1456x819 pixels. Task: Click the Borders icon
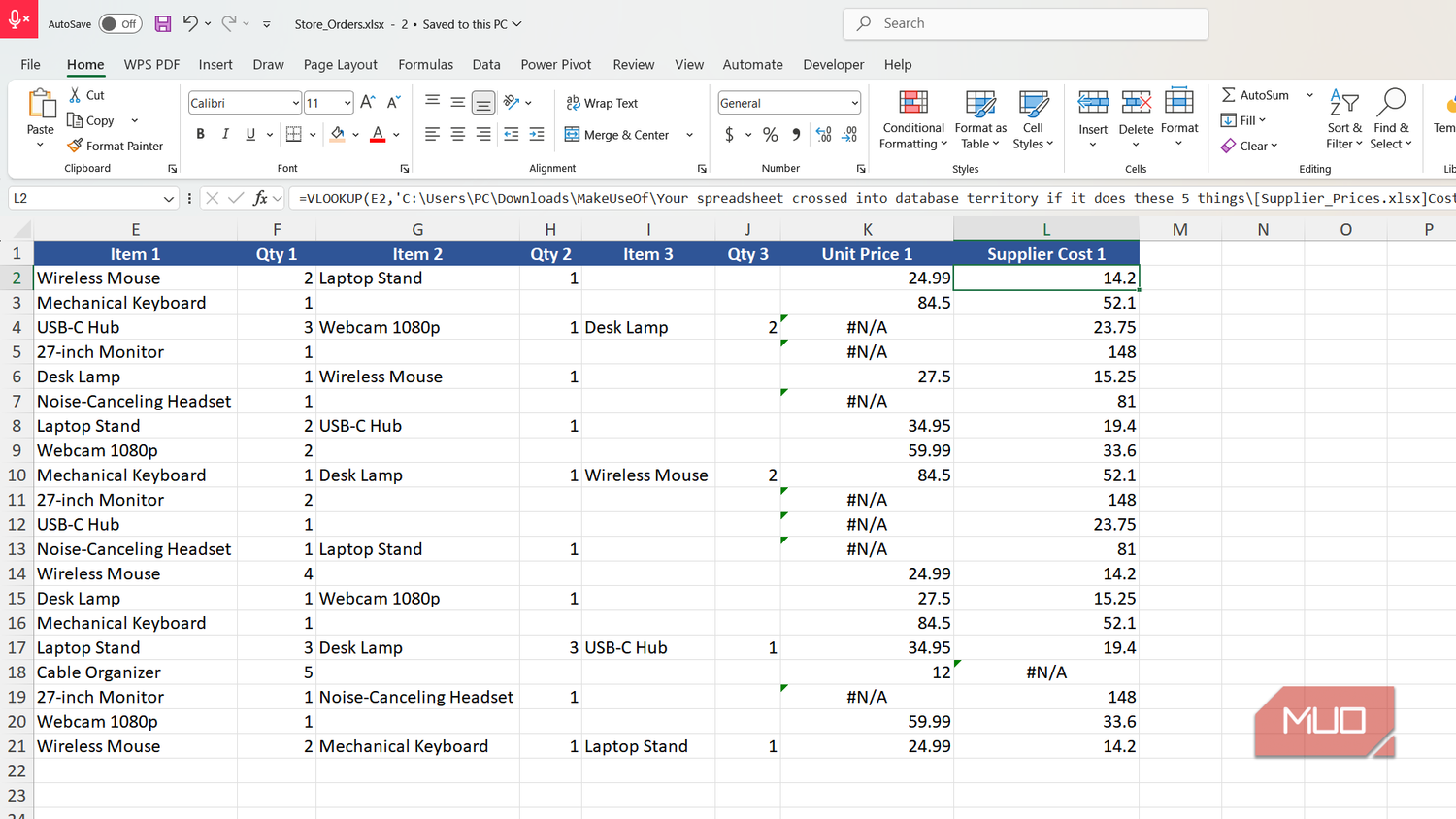click(x=294, y=134)
